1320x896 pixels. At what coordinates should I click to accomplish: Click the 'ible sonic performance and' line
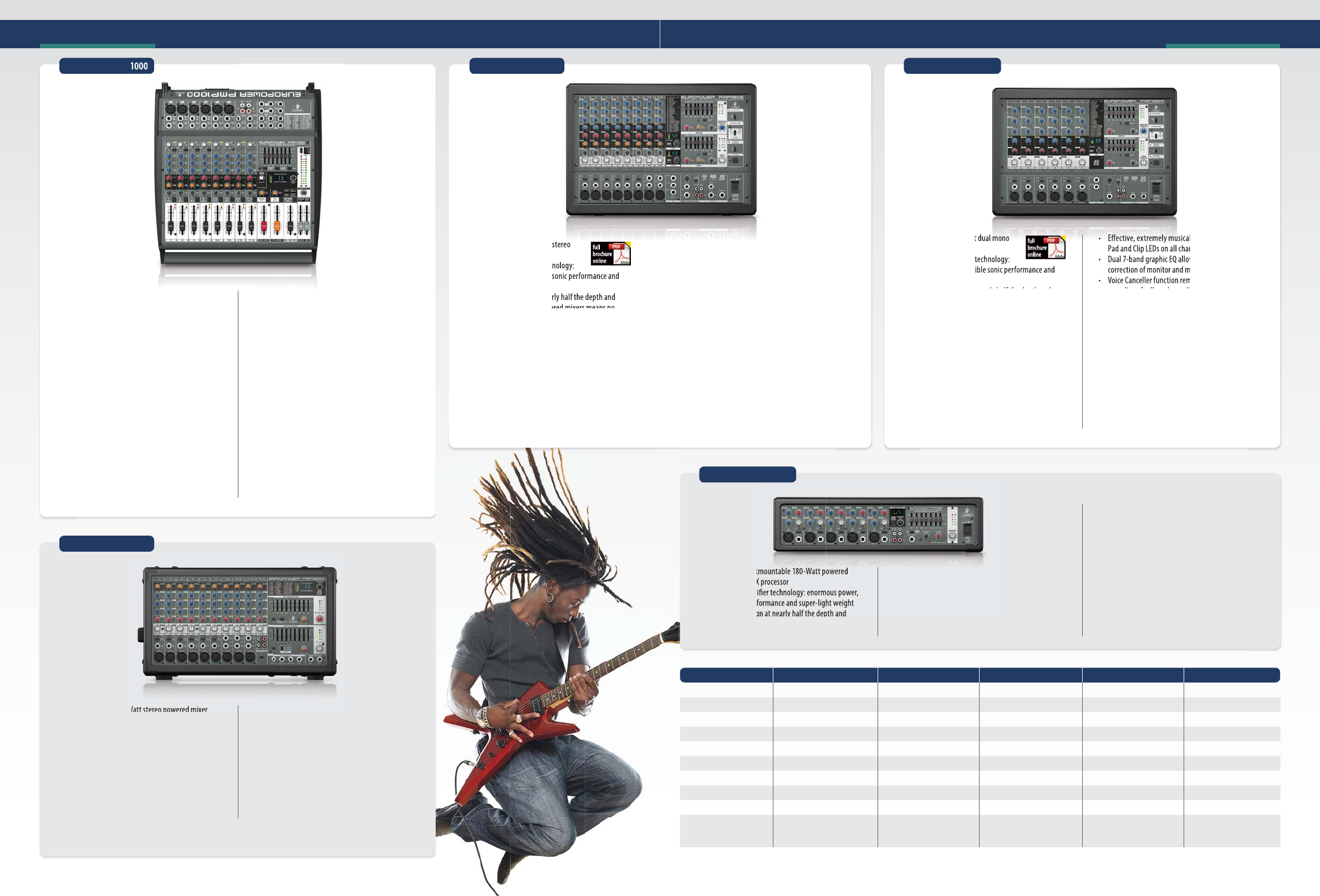pos(1015,270)
